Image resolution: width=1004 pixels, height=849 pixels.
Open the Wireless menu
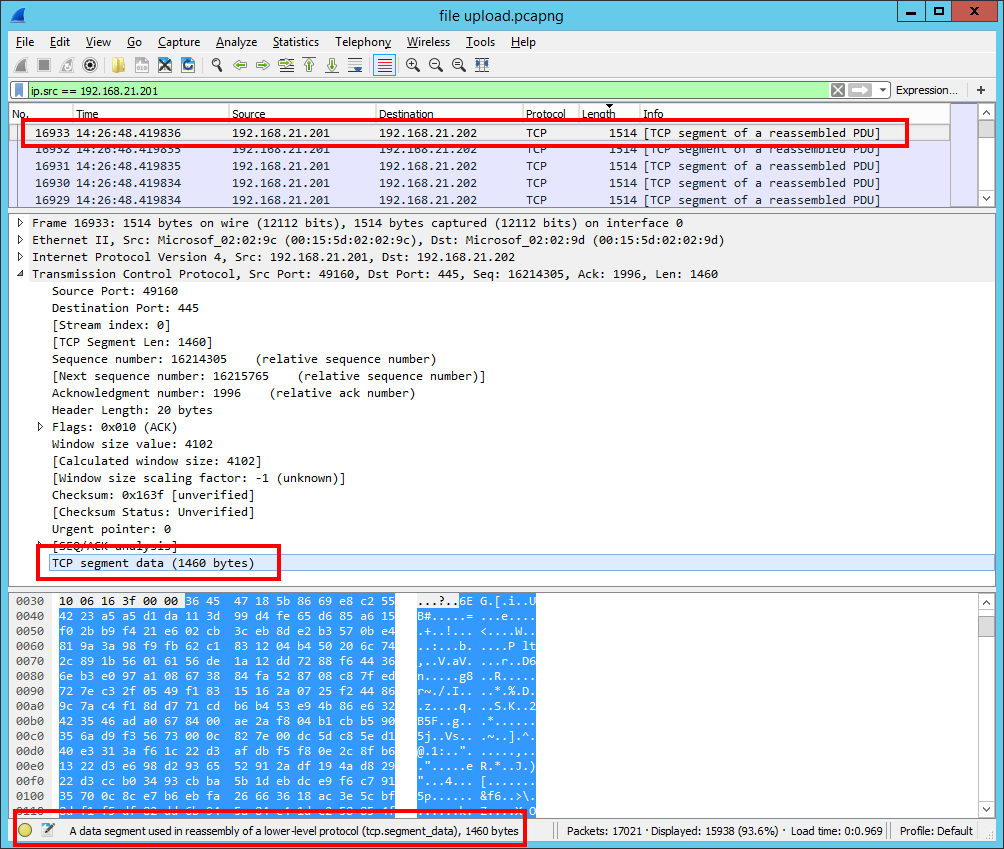pyautogui.click(x=428, y=42)
